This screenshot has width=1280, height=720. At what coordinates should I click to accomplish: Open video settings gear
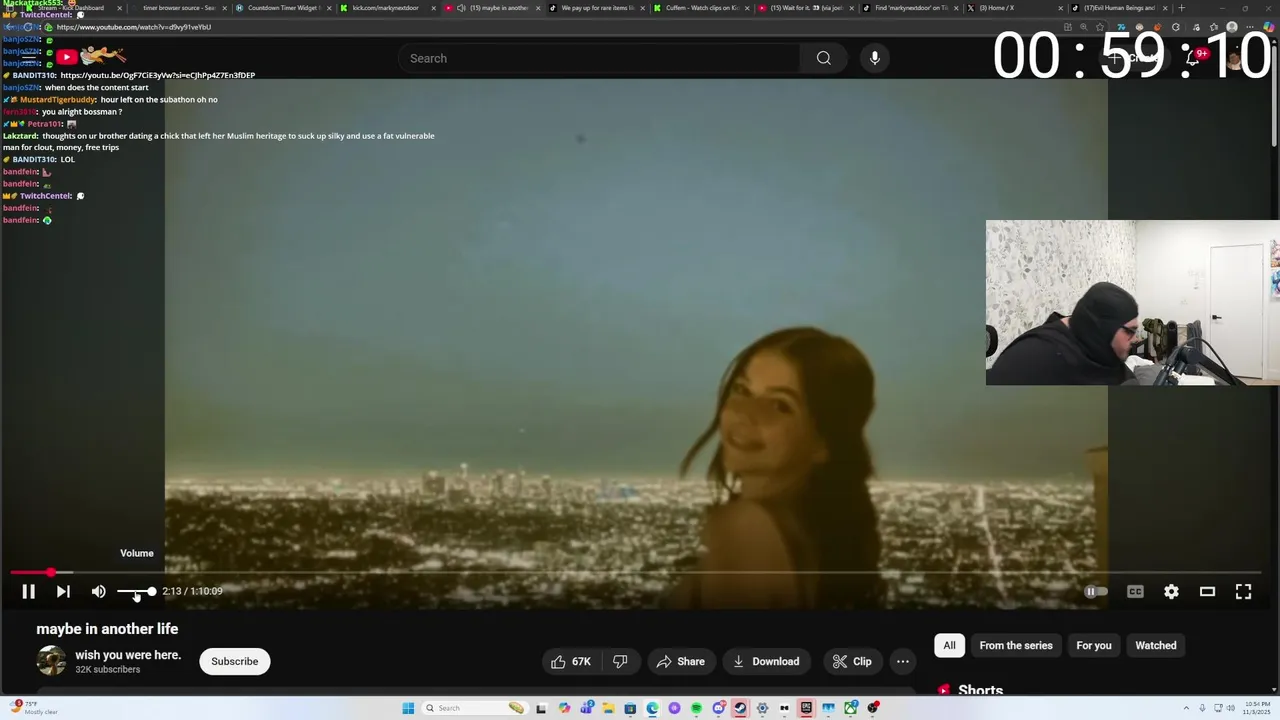[x=1171, y=592]
